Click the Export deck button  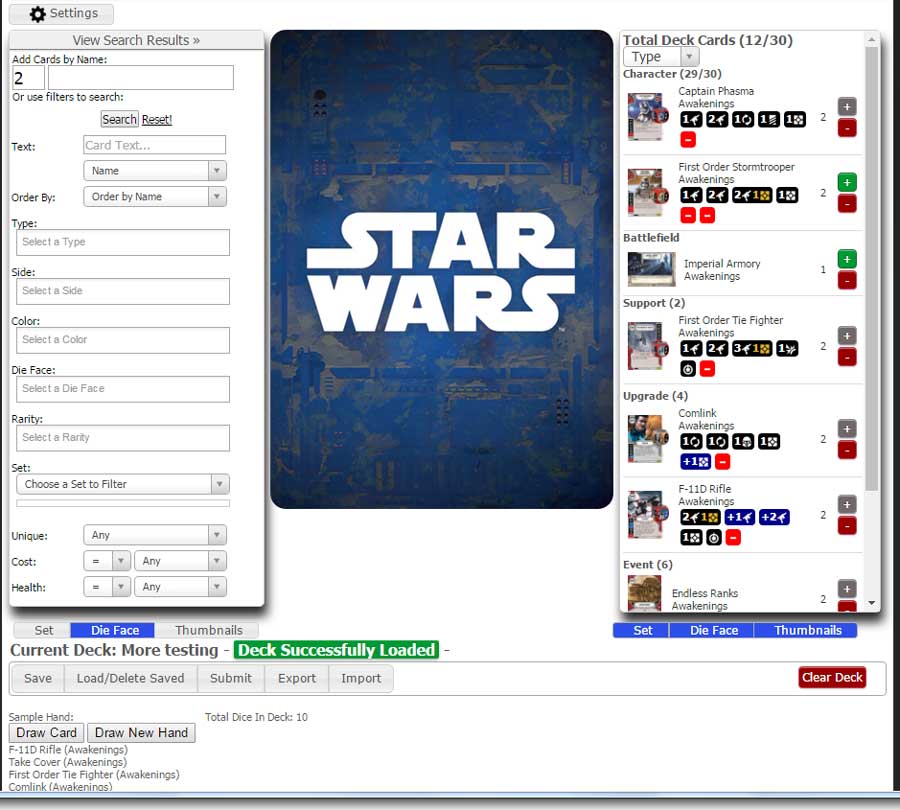coord(297,679)
